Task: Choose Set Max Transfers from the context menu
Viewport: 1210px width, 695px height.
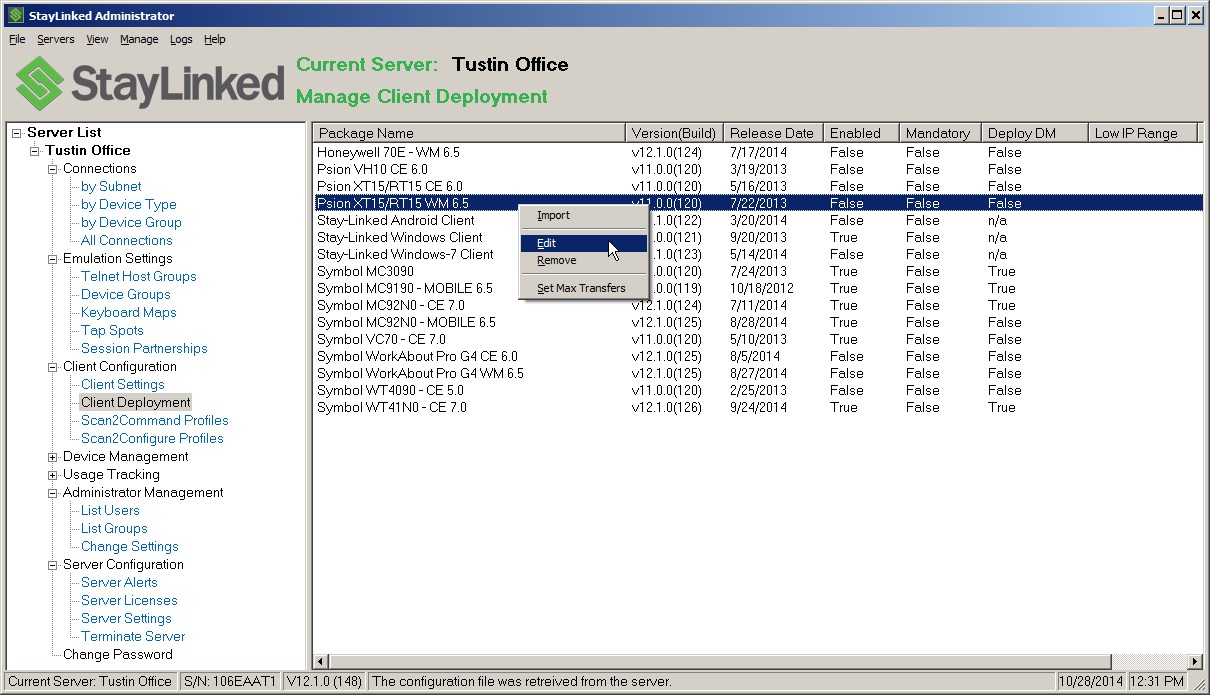Action: click(x=581, y=287)
